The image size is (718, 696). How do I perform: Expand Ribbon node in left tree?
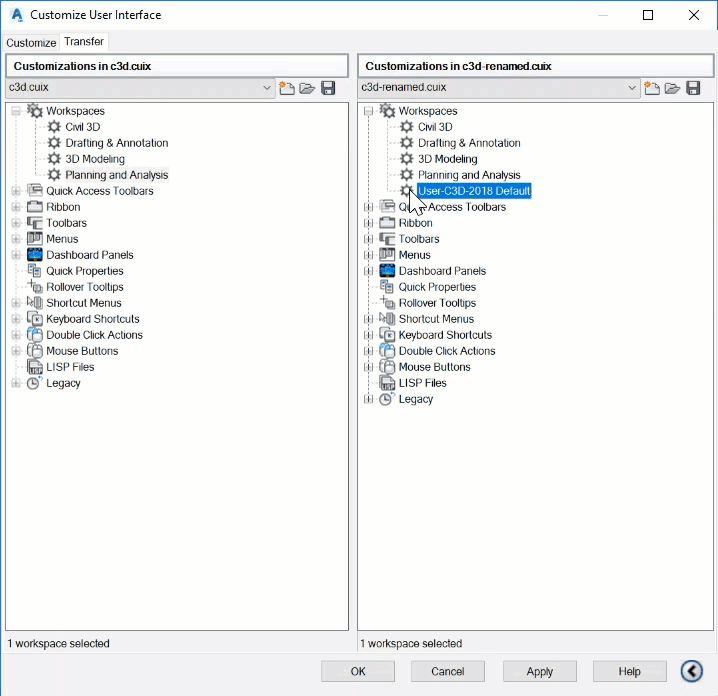point(16,207)
